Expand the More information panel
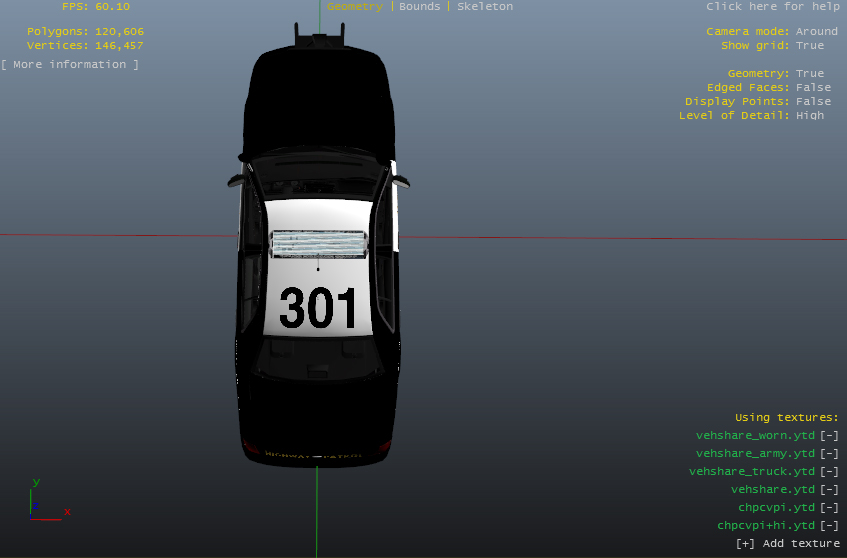 [x=70, y=64]
